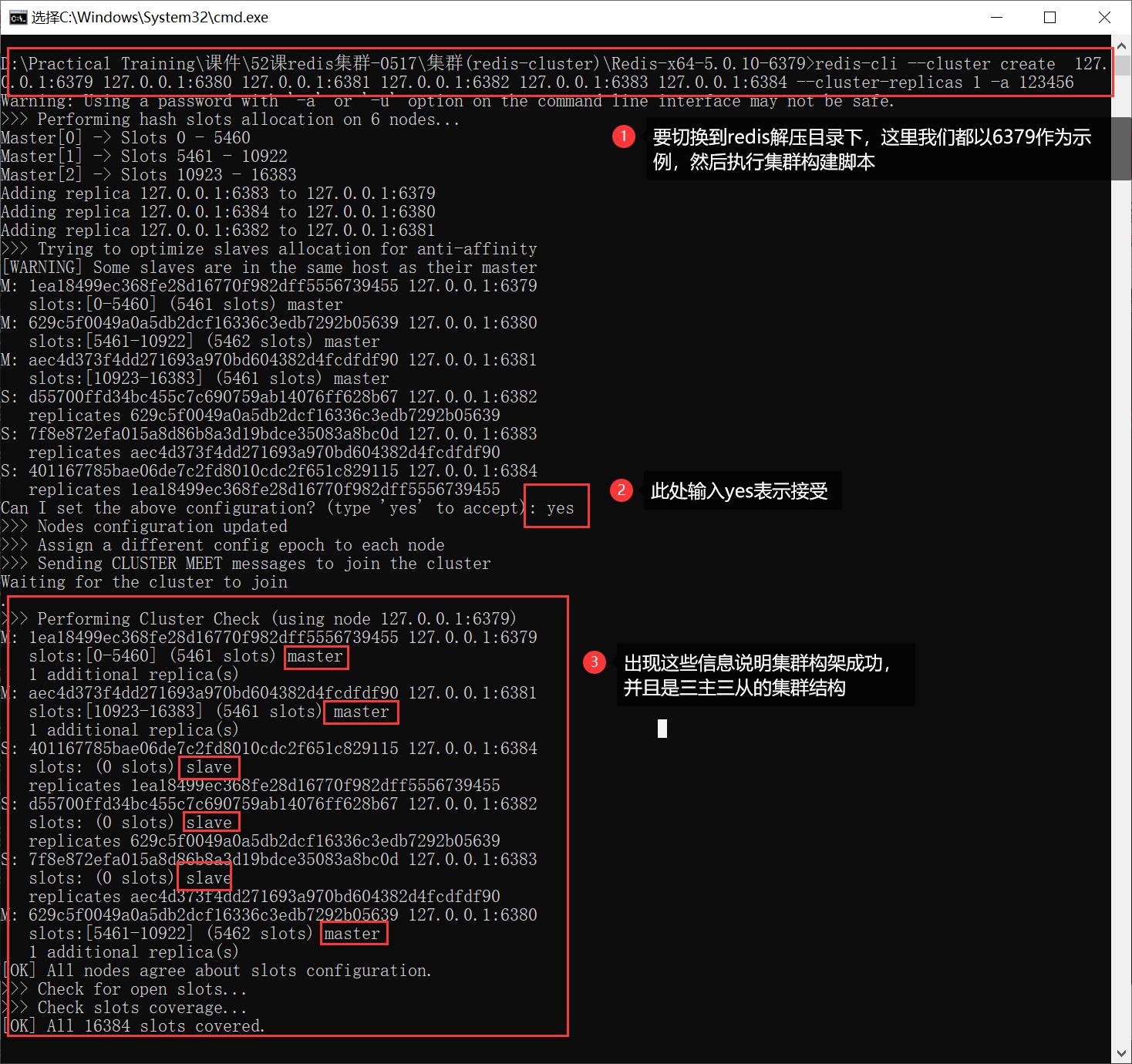Click '[OK] All 16384 slots covered.' line
This screenshot has height=1064, width=1132.
(x=133, y=1026)
